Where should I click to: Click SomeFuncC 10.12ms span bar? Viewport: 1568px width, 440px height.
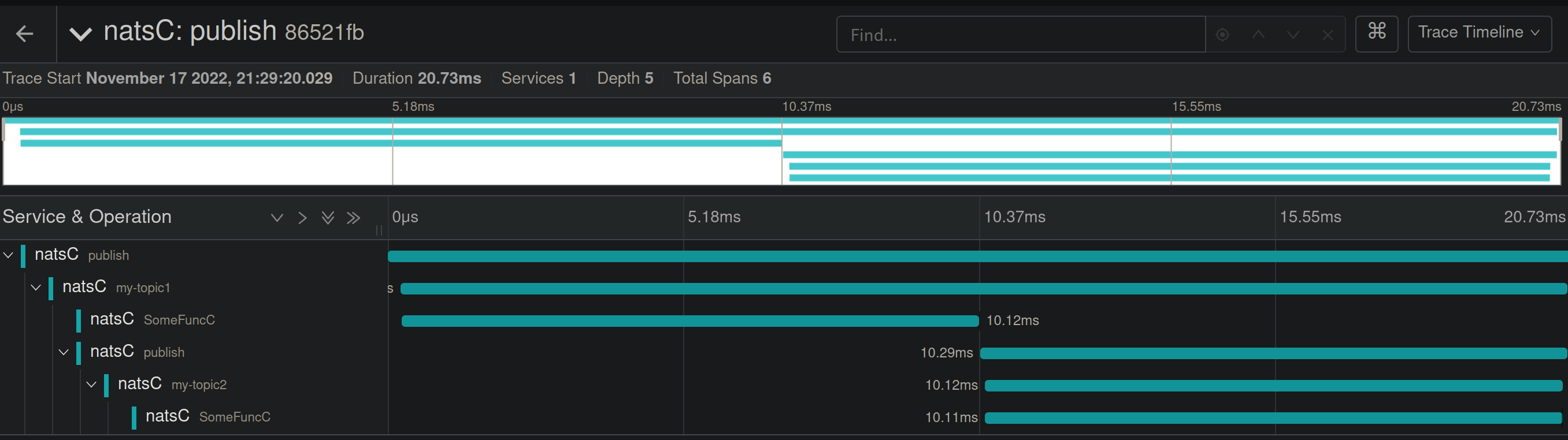[x=690, y=321]
